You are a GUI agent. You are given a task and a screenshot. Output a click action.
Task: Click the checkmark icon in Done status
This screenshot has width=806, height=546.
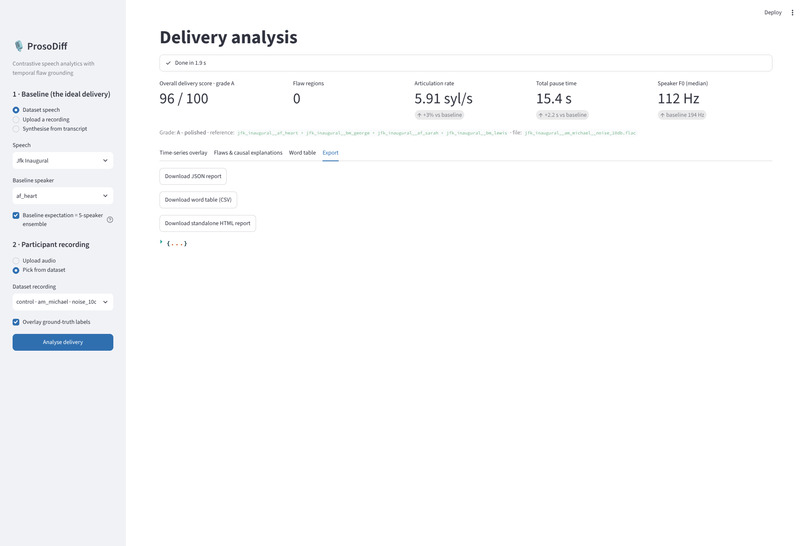click(168, 63)
